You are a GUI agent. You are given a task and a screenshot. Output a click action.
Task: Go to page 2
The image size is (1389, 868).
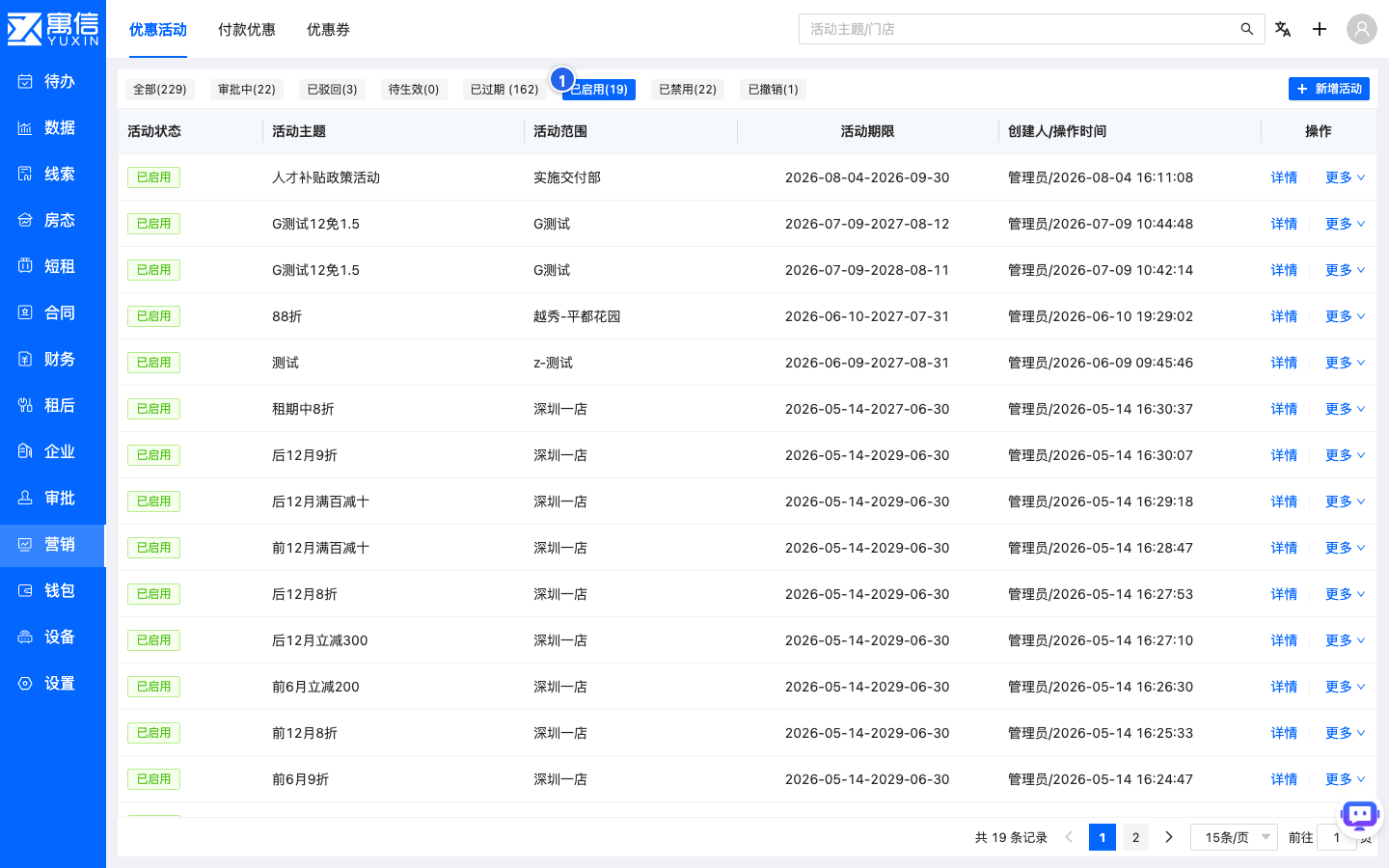[x=1136, y=837]
